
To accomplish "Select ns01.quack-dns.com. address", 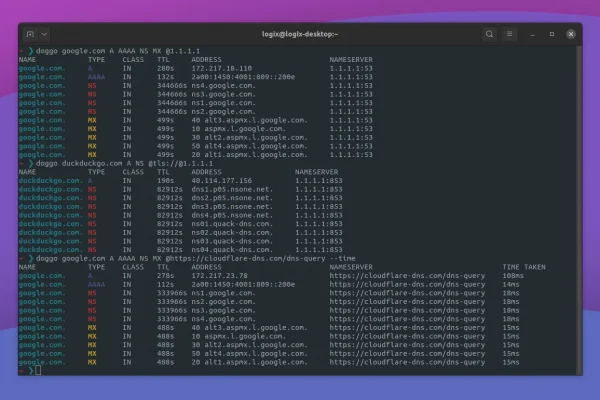I will tap(232, 224).
